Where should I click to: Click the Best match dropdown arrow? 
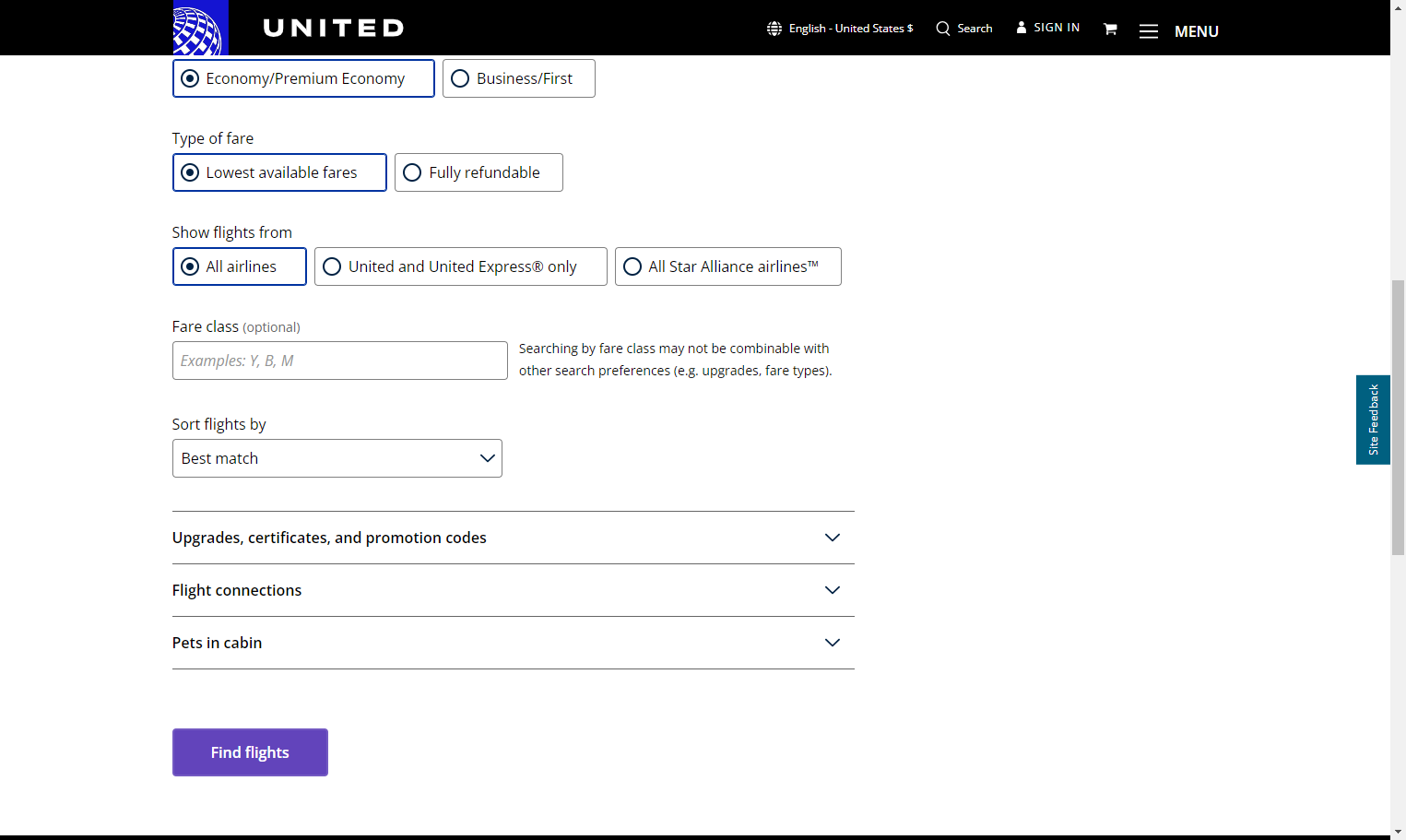pyautogui.click(x=488, y=458)
